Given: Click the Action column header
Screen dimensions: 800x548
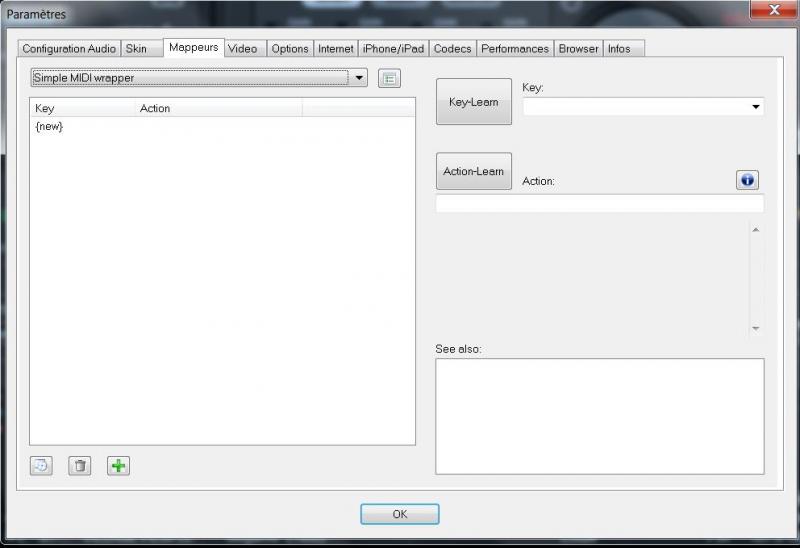Looking at the screenshot, I should (219, 108).
